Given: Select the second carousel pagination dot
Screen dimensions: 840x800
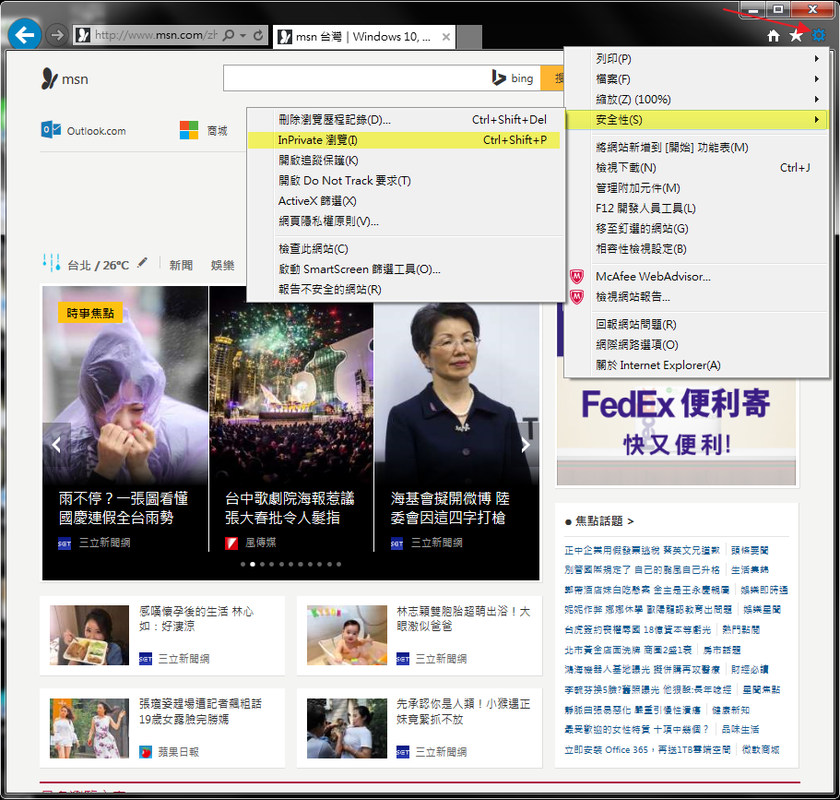Looking at the screenshot, I should [252, 564].
